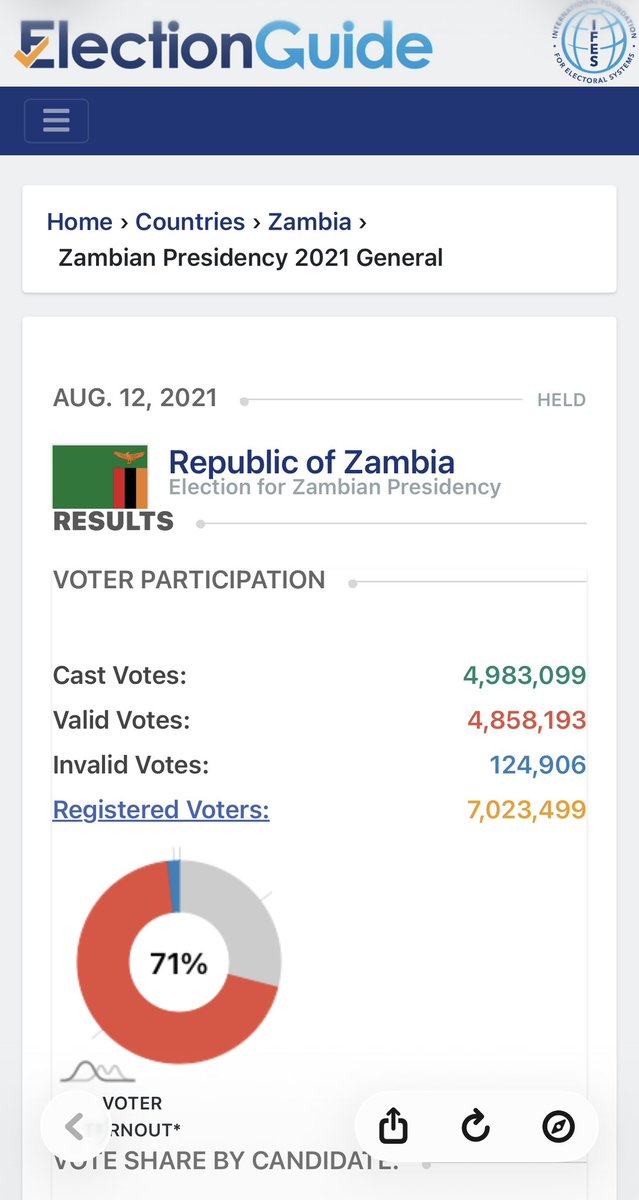
Task: Tap the Cast Votes value 4,983,099
Action: [525, 675]
